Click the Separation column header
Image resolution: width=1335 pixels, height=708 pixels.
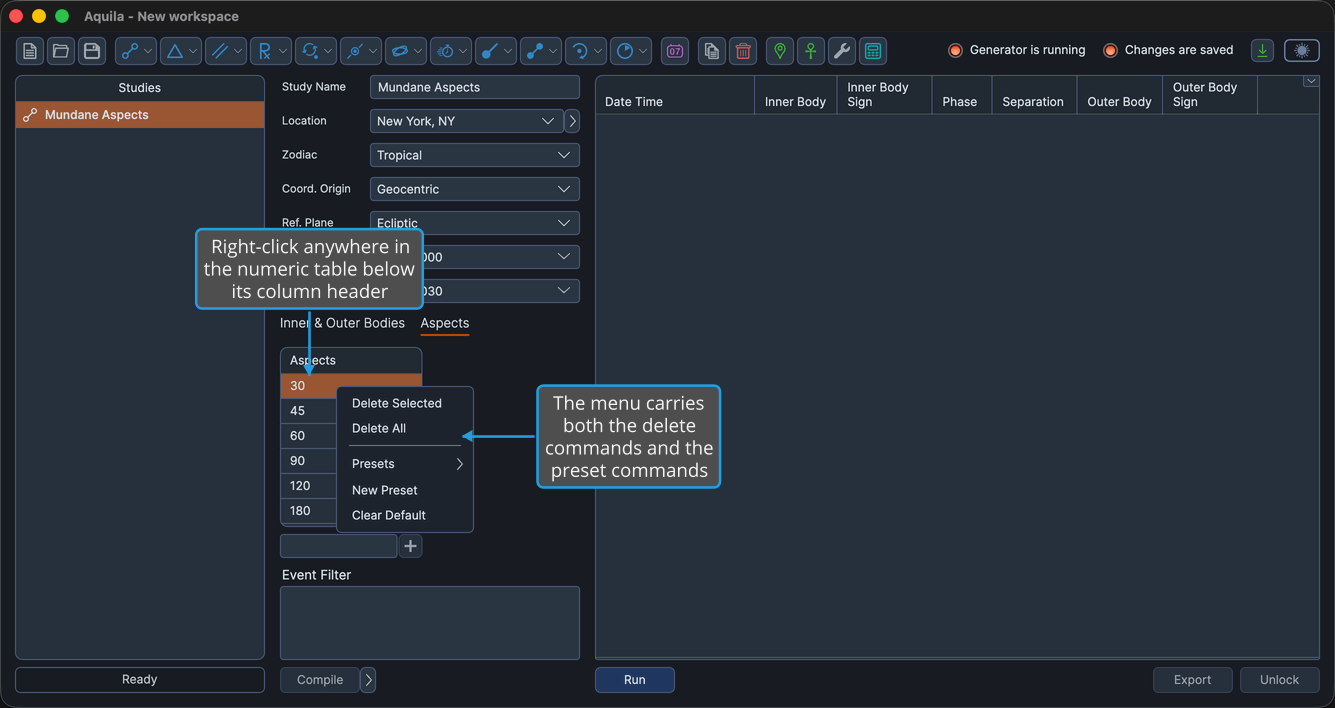pos(1034,95)
